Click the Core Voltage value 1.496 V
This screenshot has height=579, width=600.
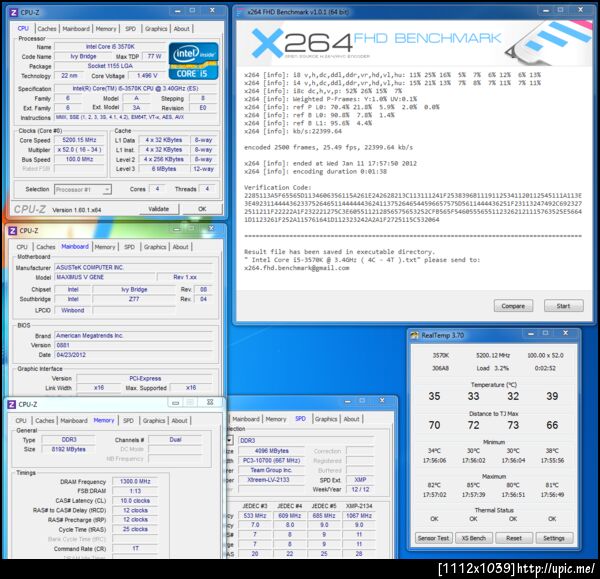[147, 76]
